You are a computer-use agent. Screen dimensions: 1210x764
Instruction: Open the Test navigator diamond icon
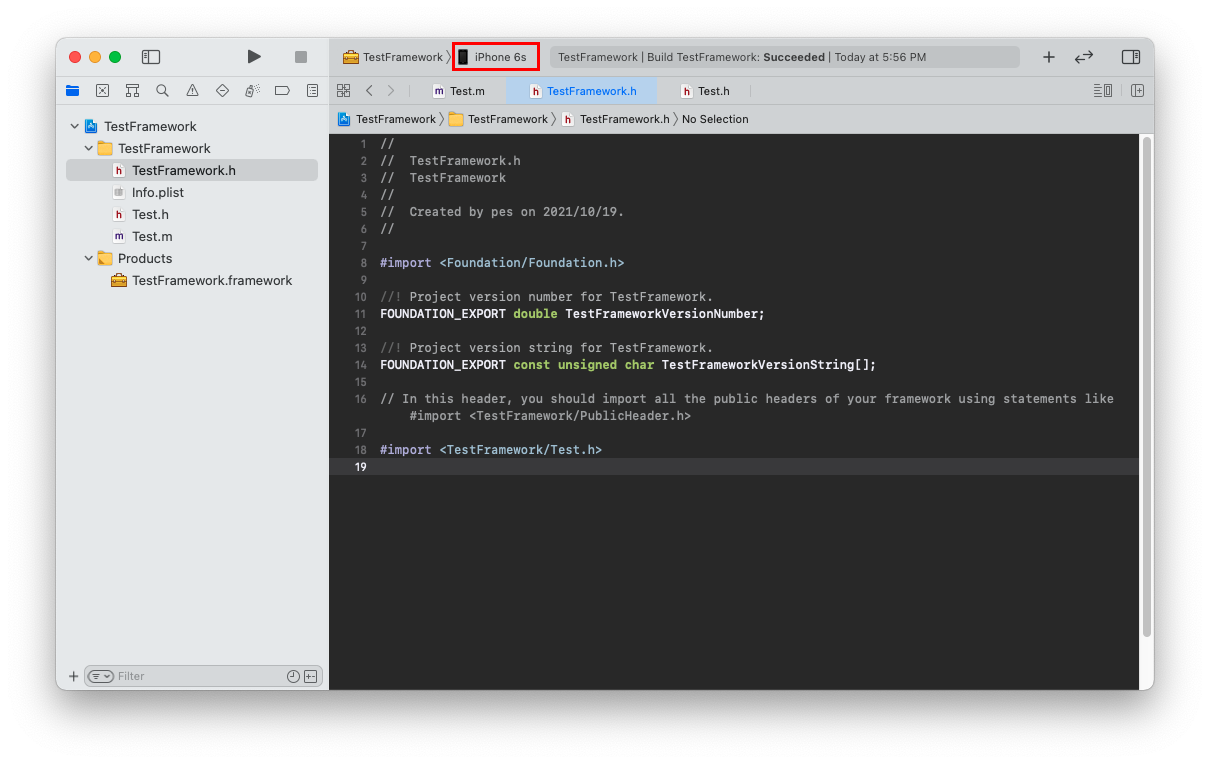[x=222, y=90]
